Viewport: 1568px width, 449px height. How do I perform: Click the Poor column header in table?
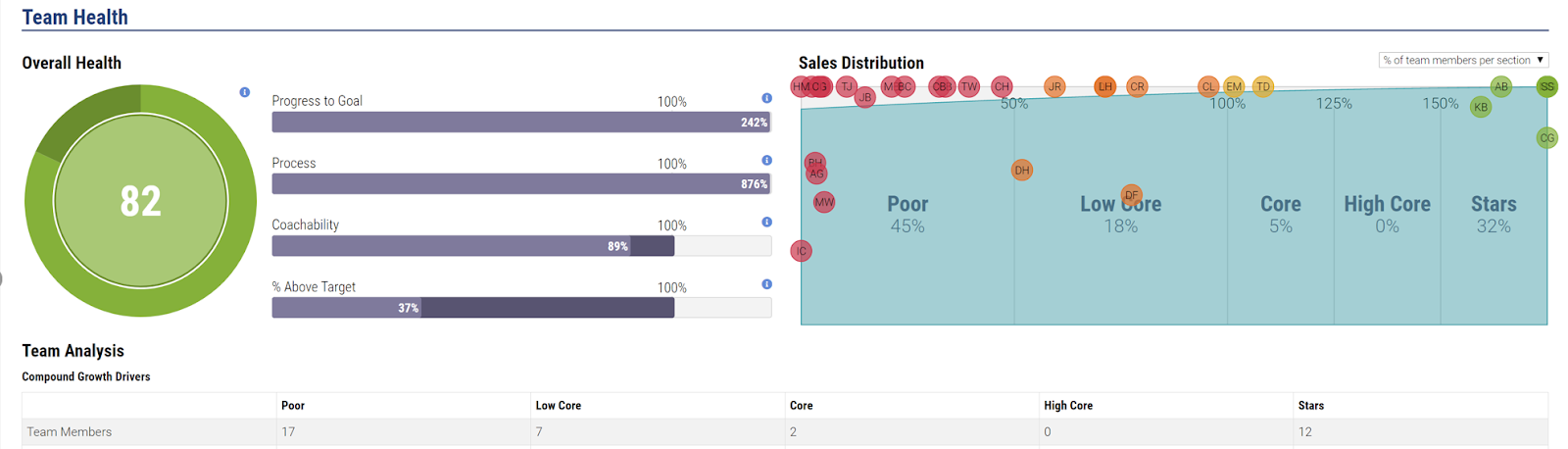[x=293, y=405]
